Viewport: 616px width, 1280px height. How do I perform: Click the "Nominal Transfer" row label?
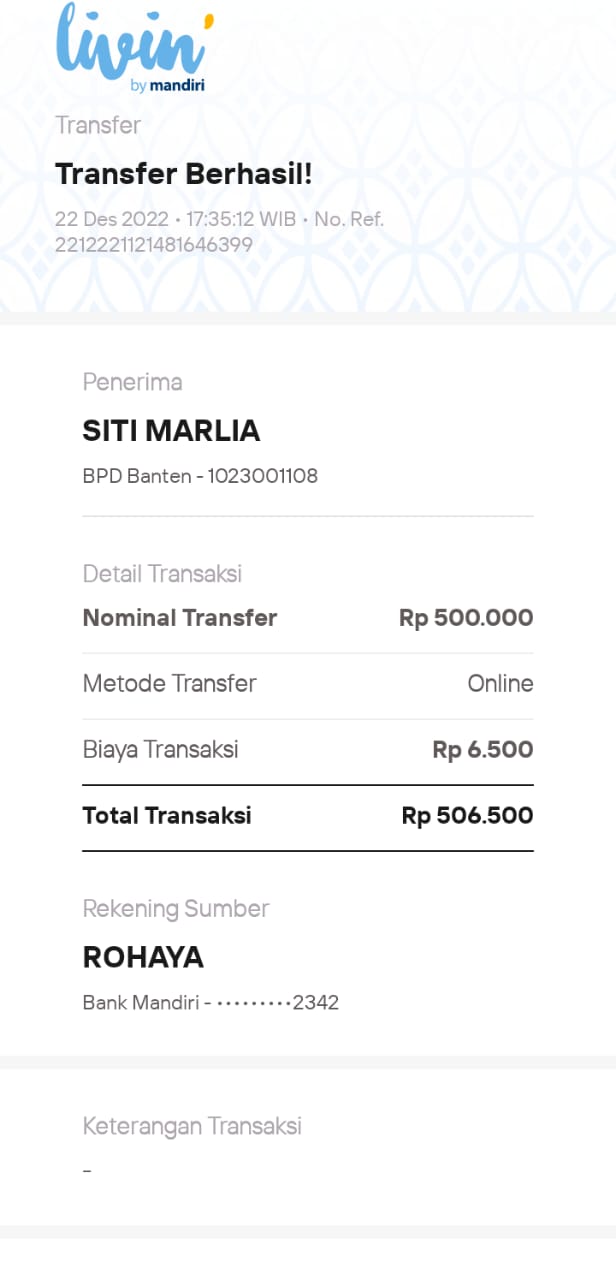179,618
